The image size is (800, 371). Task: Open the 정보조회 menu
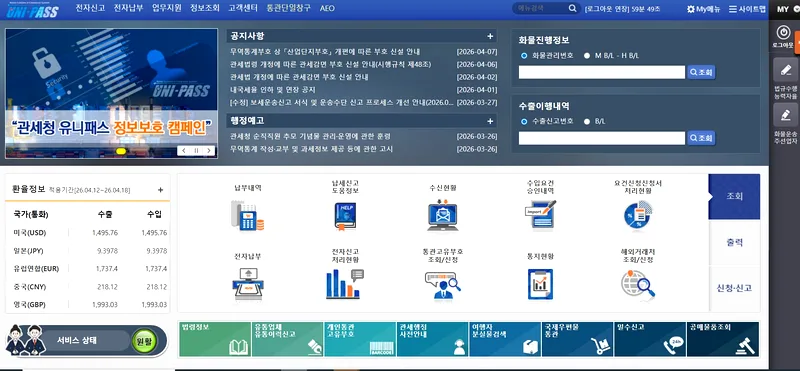(x=205, y=8)
